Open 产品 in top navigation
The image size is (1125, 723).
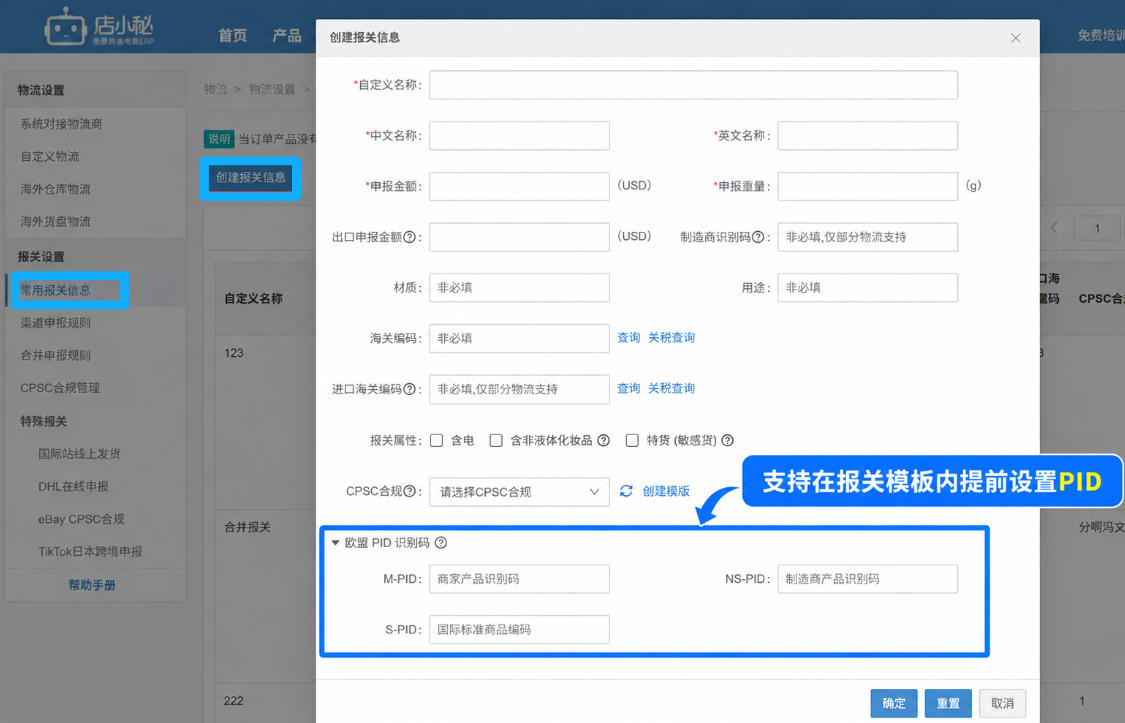click(x=287, y=35)
